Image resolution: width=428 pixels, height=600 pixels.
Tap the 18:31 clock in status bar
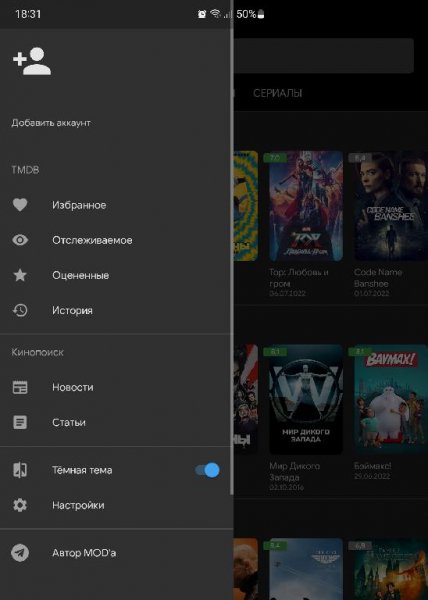point(28,14)
